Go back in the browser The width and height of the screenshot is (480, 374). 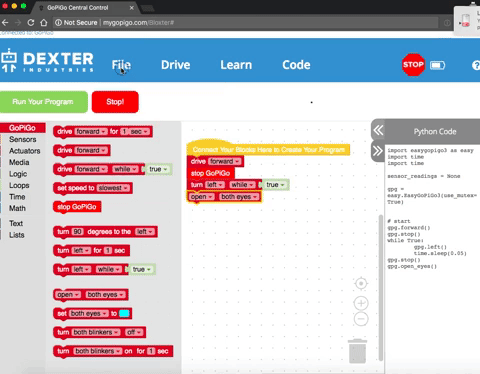[5, 23]
